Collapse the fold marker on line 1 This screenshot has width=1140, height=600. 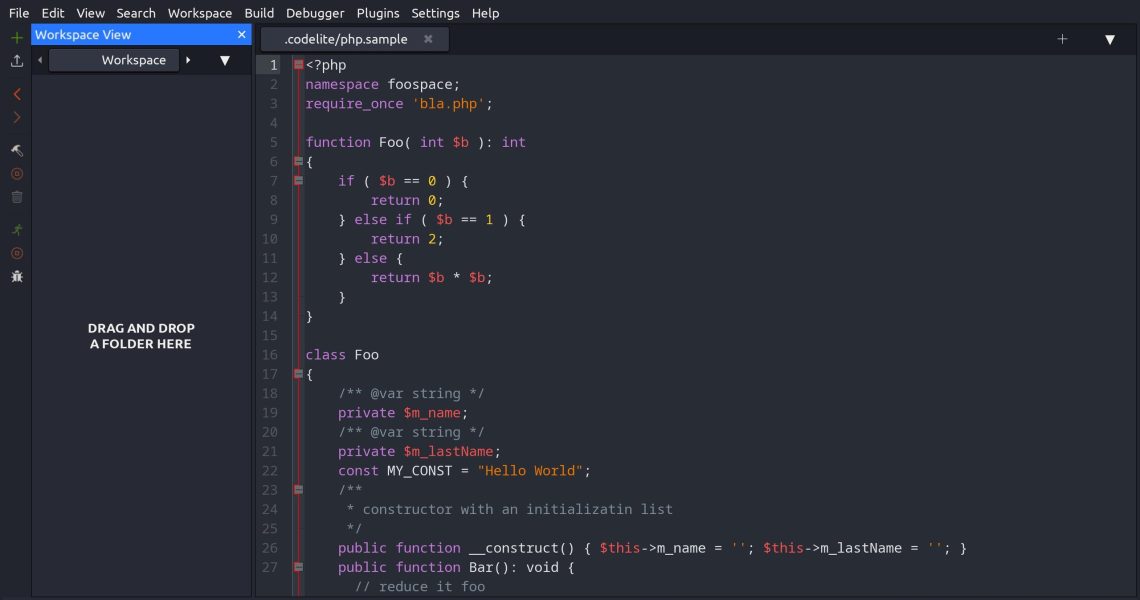click(298, 65)
